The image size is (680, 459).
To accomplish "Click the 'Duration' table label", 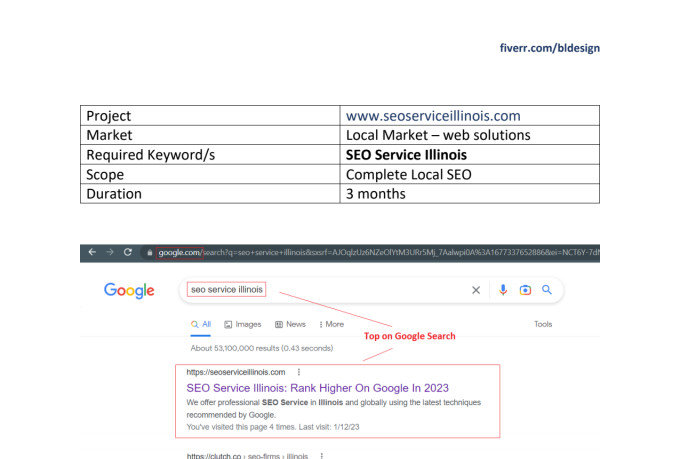I will click(114, 194).
